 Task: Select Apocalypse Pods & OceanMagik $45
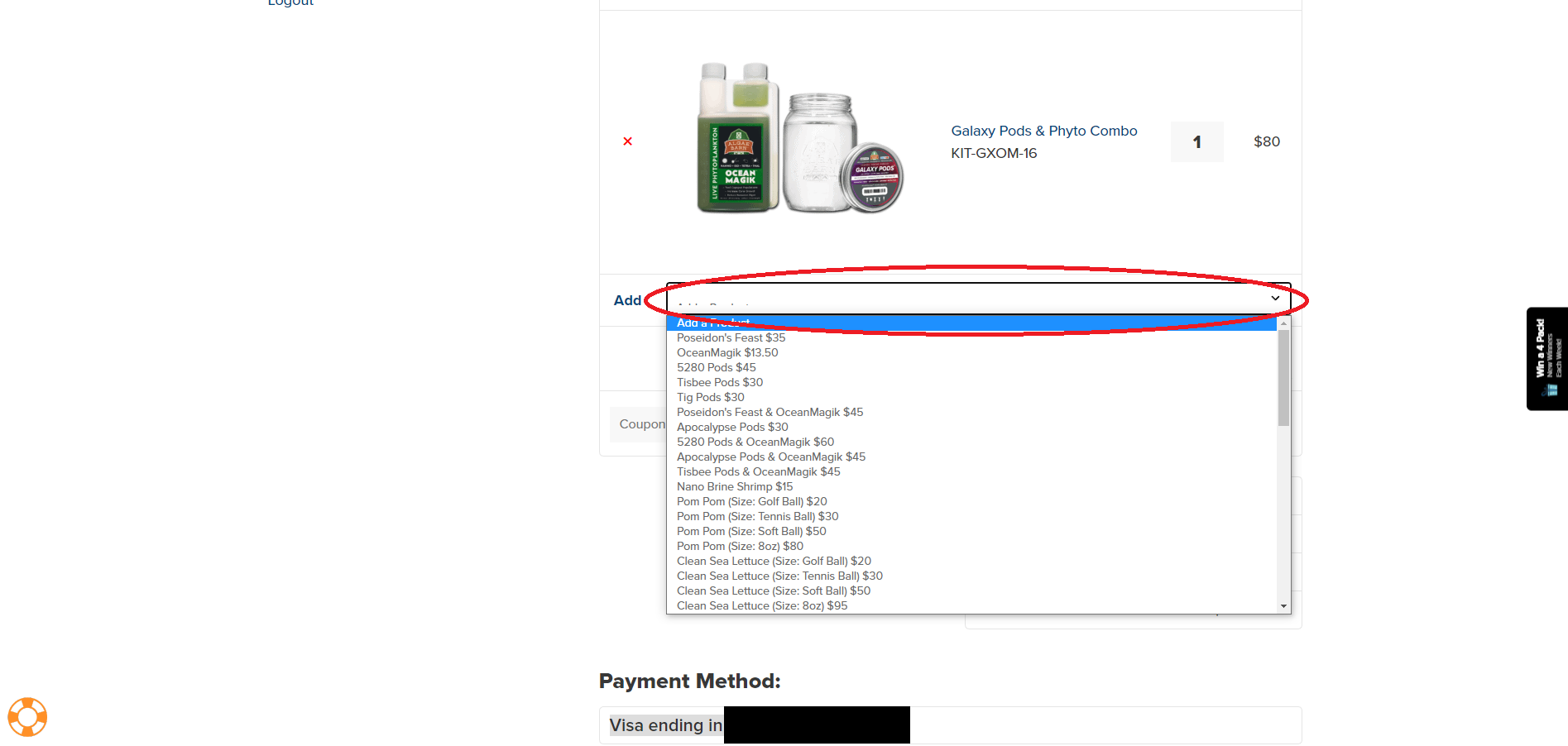click(x=771, y=457)
